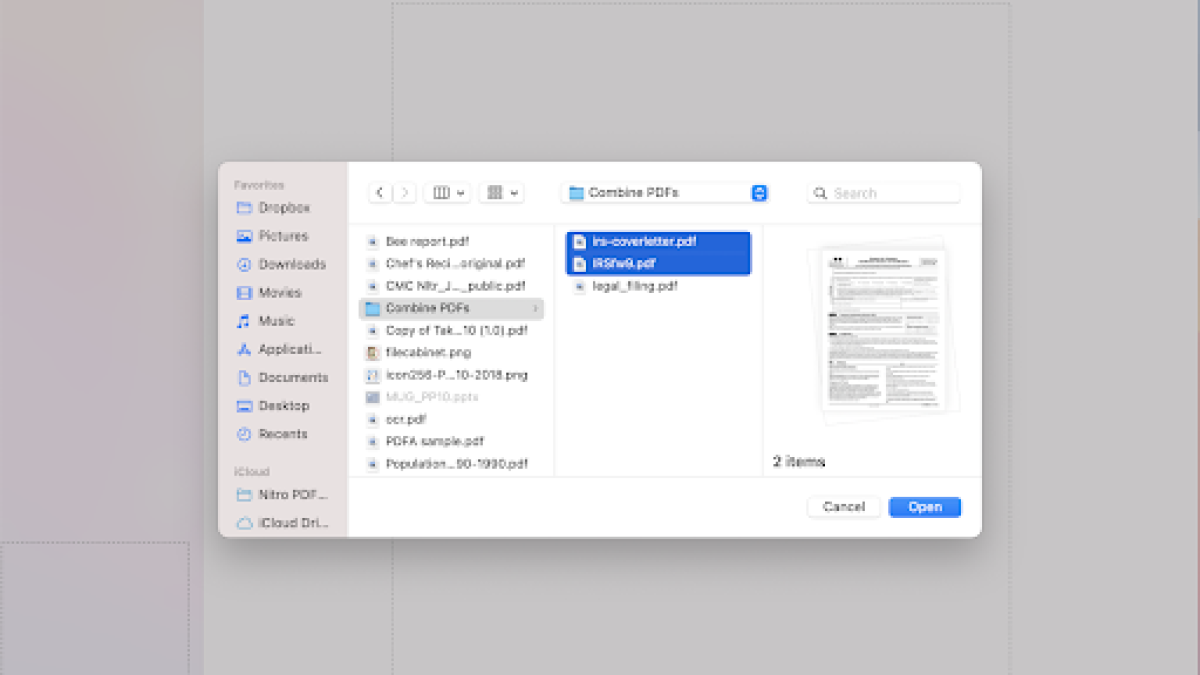Select Bee report.pdf file
The image size is (1200, 675).
click(451, 241)
